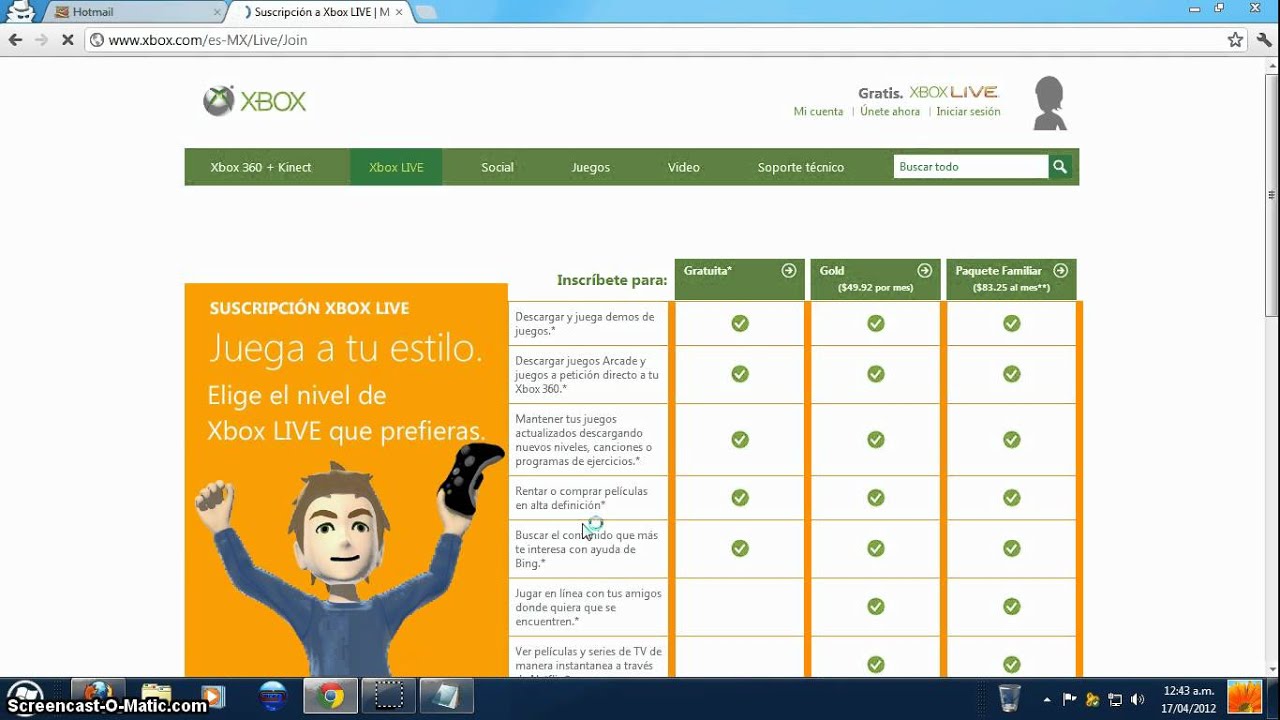Image resolution: width=1280 pixels, height=720 pixels.
Task: Click the address bar URL
Action: [x=208, y=40]
